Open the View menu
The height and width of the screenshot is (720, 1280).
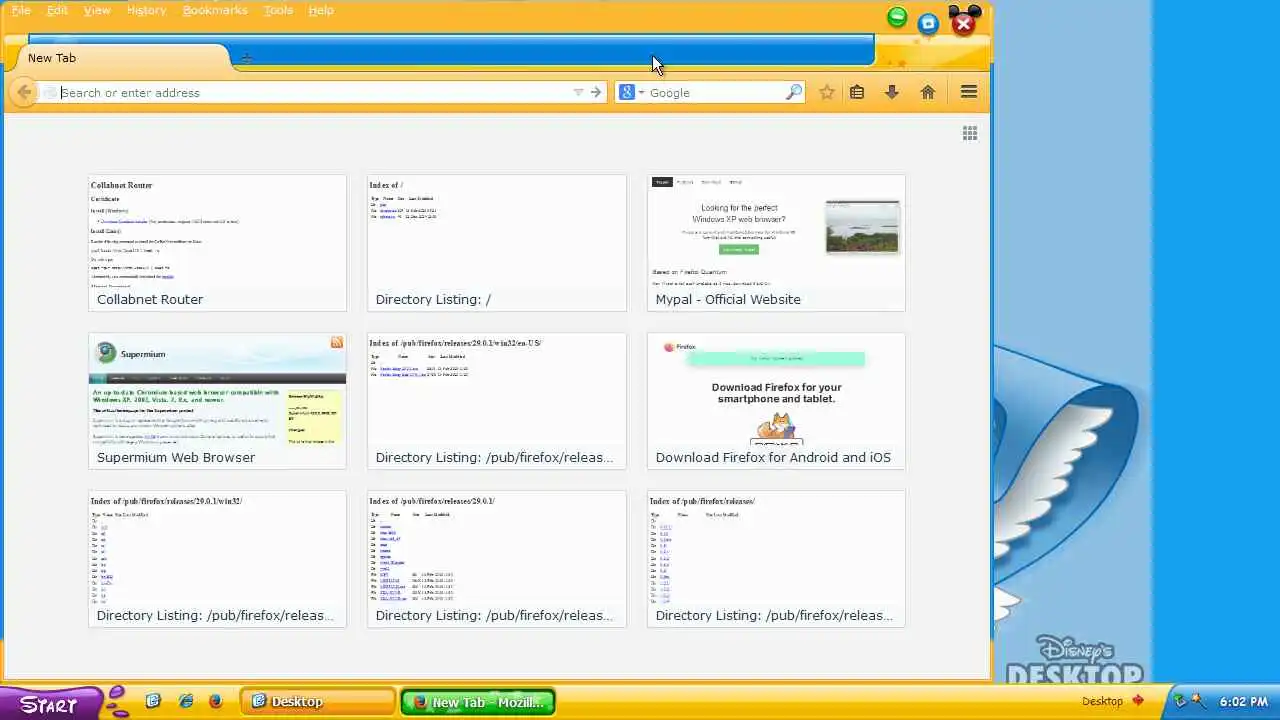pos(97,10)
